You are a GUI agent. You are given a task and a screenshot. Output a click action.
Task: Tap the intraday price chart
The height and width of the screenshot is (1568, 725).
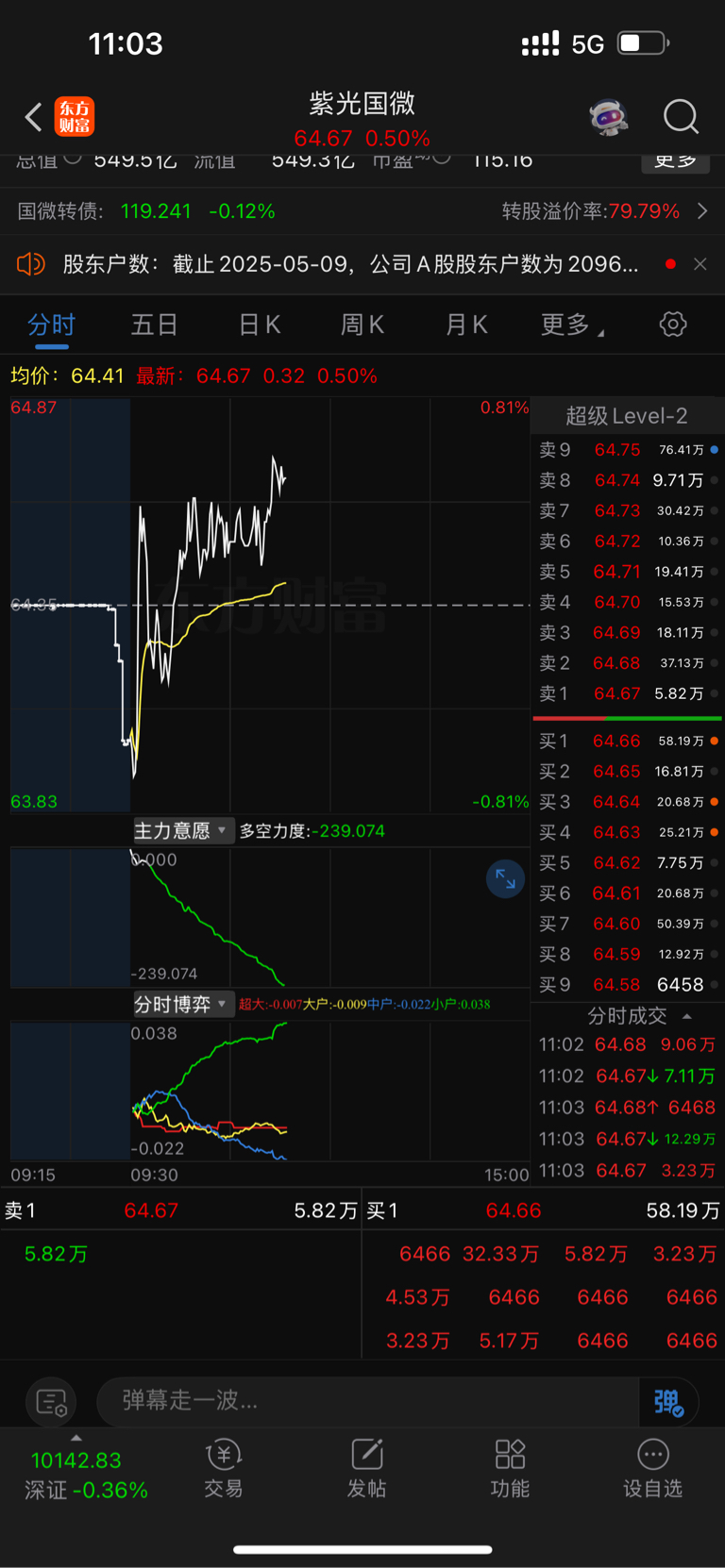click(x=269, y=605)
